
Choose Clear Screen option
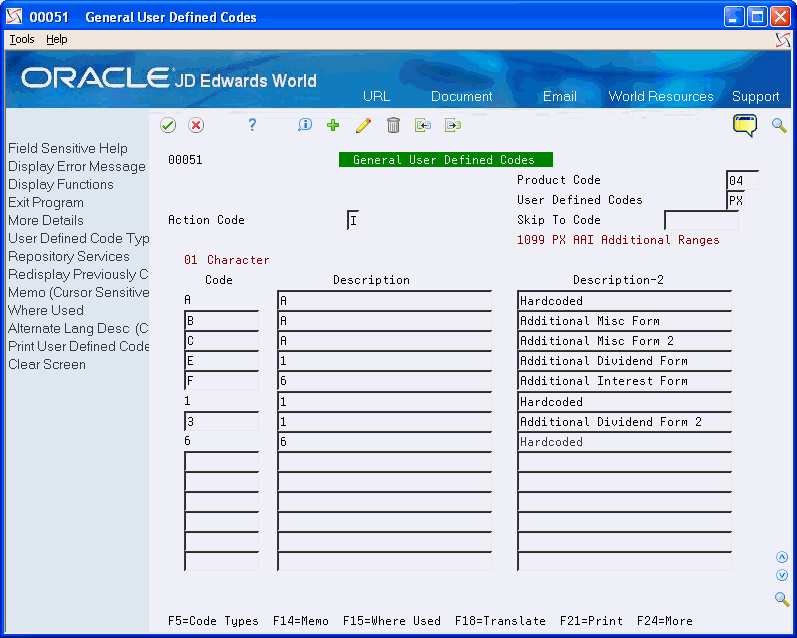click(x=47, y=364)
